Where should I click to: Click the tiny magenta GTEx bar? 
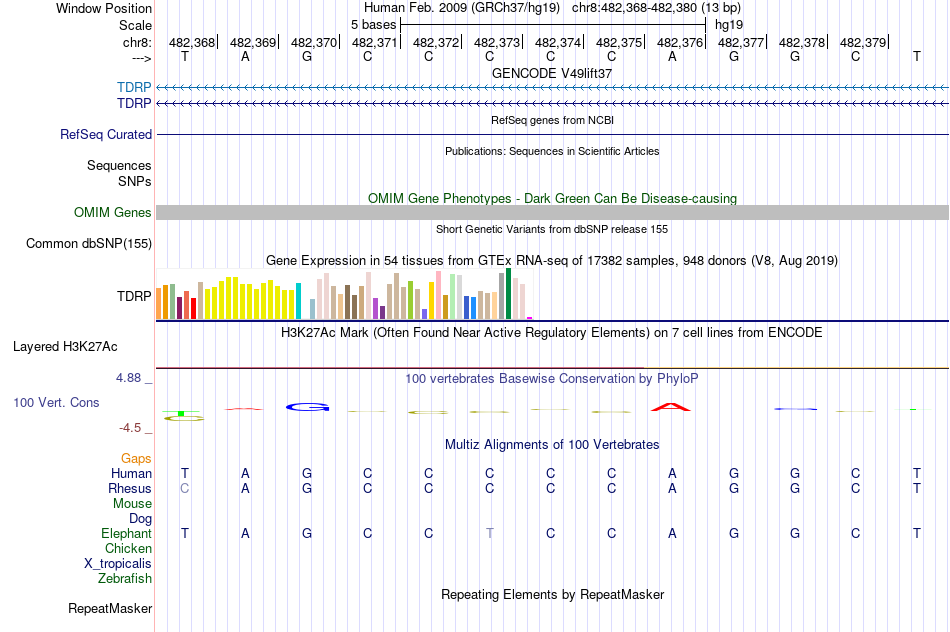[x=530, y=318]
